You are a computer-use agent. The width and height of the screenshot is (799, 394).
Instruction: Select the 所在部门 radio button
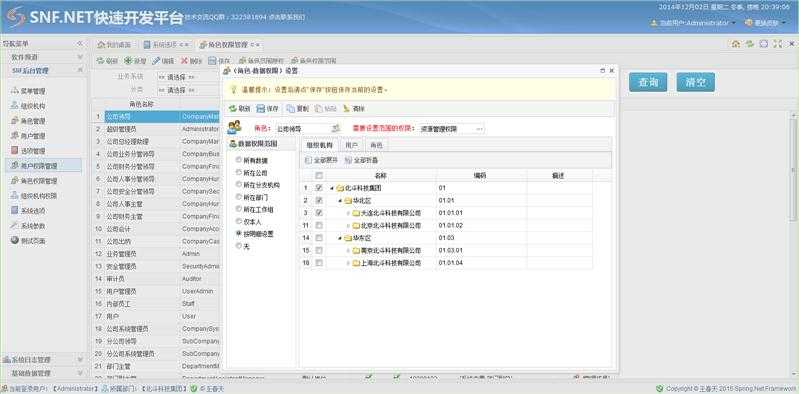click(238, 197)
